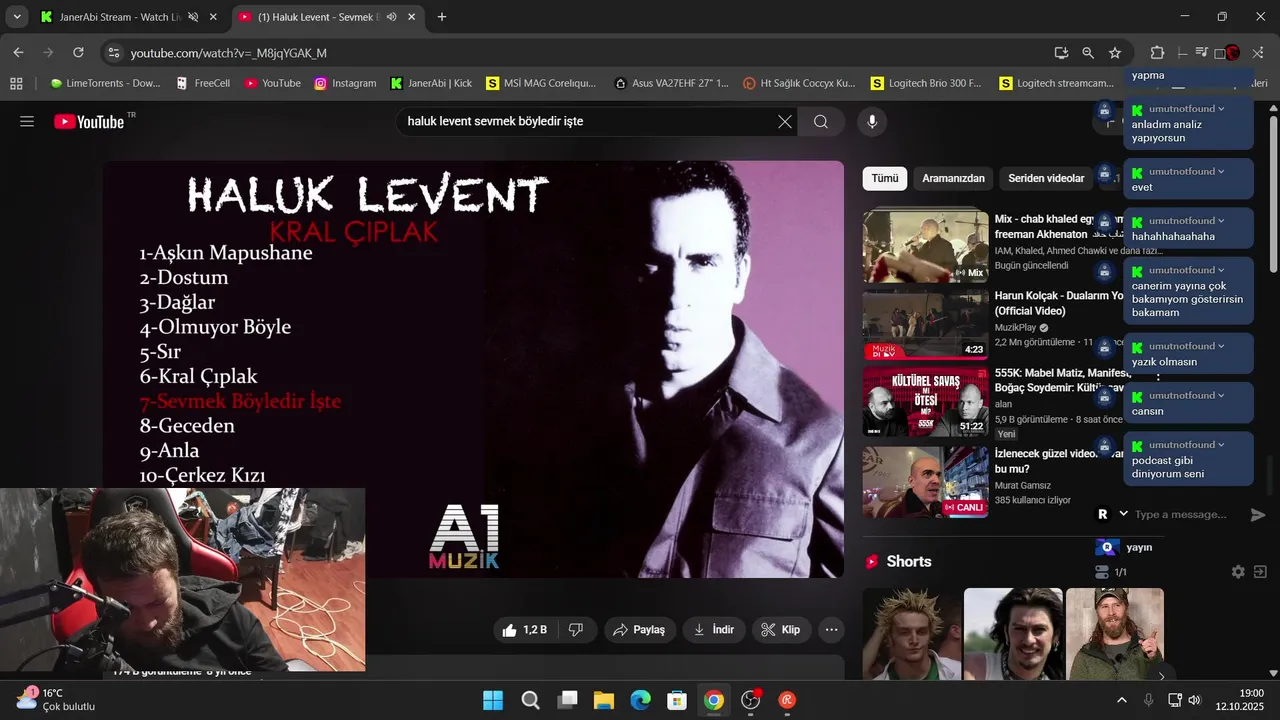Open the MSİ MAG Coreliqu bookmark

(x=540, y=83)
